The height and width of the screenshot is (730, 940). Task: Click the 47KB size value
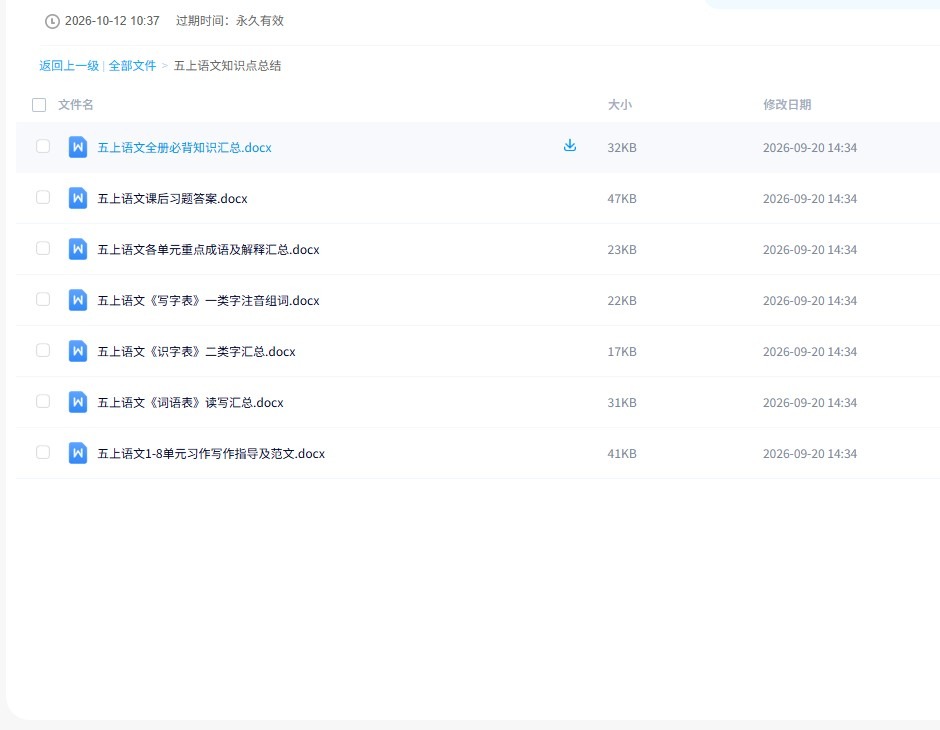[x=622, y=198]
